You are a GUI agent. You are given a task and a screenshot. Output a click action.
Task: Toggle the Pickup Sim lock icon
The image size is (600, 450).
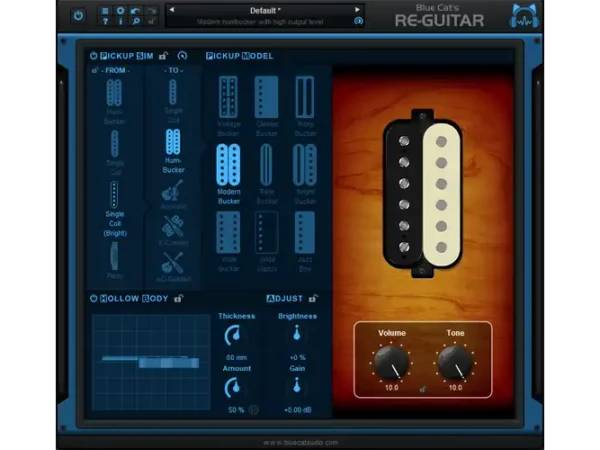coord(163,55)
